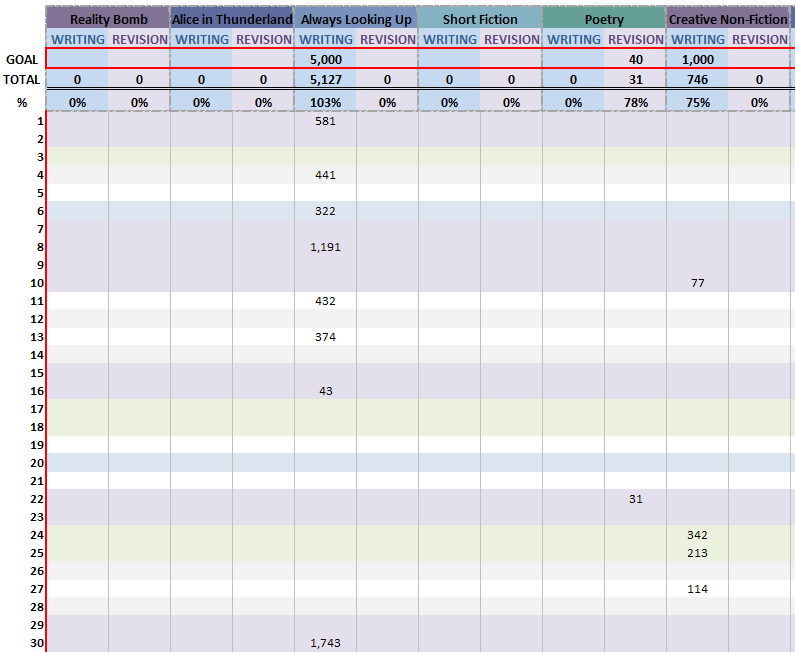Select the cell containing 1,743
795x653 pixels.
326,643
